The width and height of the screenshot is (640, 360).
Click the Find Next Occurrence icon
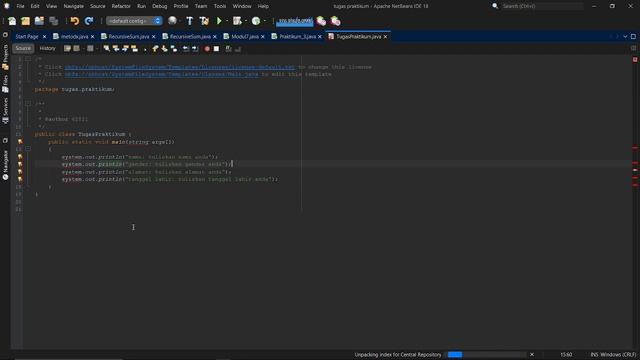click(x=125, y=49)
